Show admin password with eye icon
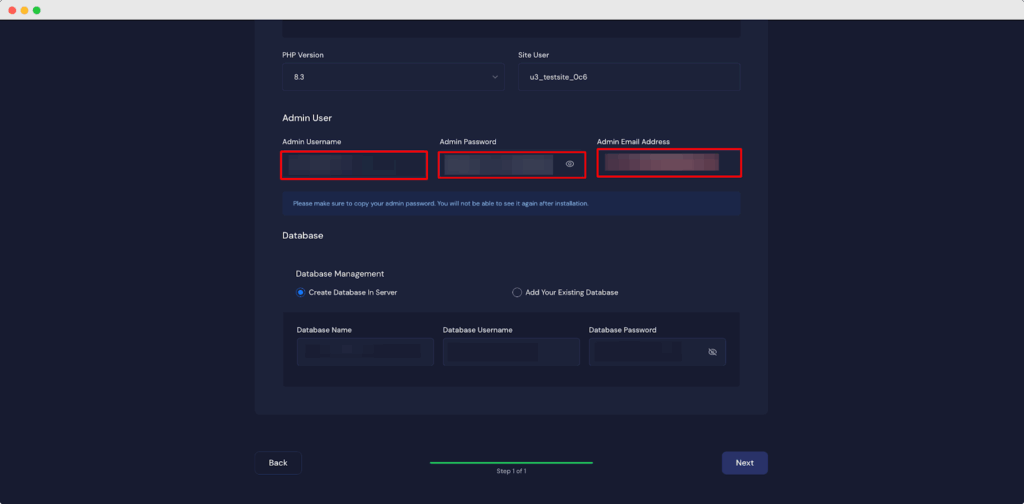Screen dimensions: 1024x504 (x=570, y=164)
